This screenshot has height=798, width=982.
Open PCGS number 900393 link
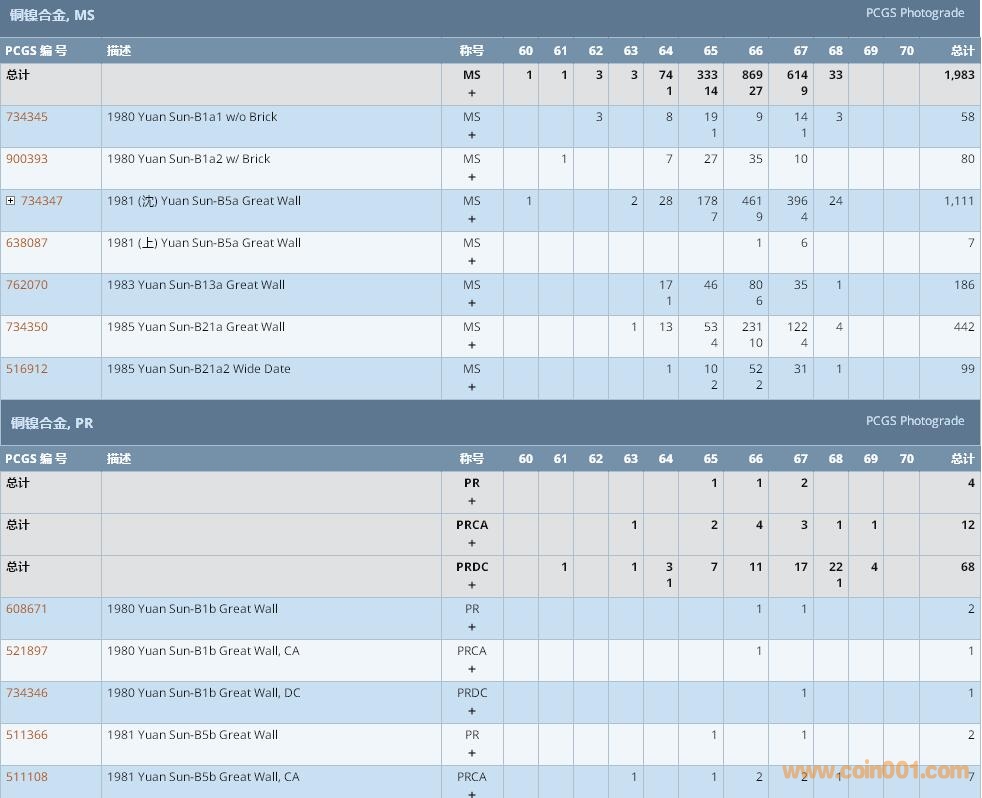[x=27, y=159]
